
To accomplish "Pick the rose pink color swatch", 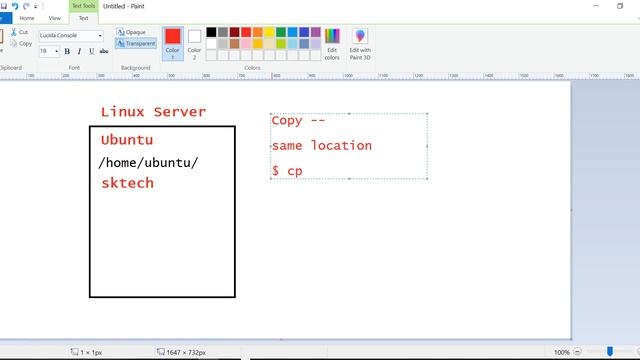I will (x=246, y=43).
